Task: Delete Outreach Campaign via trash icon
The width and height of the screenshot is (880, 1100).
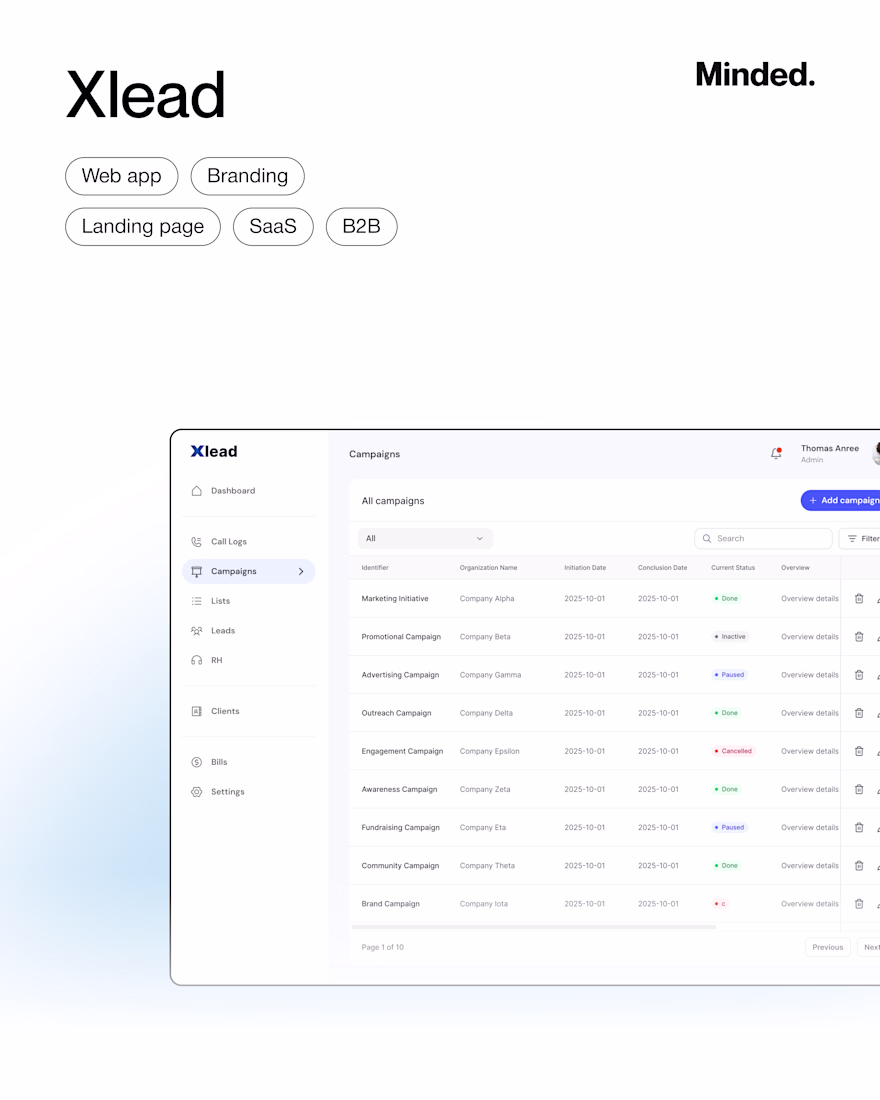Action: [x=859, y=713]
